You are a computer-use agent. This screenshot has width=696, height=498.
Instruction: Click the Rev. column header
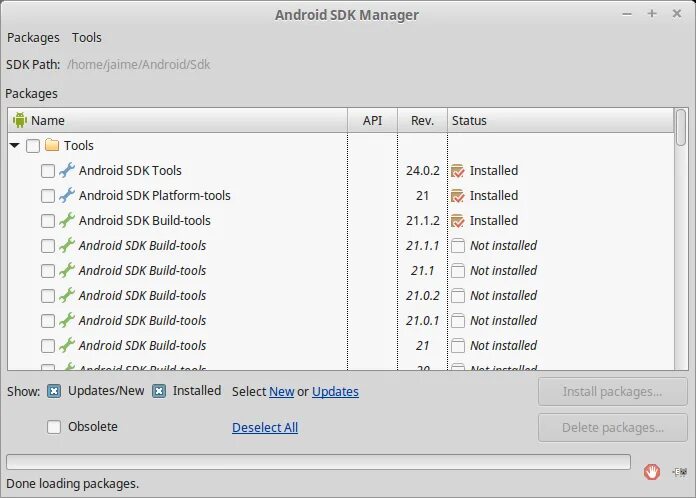tap(422, 120)
